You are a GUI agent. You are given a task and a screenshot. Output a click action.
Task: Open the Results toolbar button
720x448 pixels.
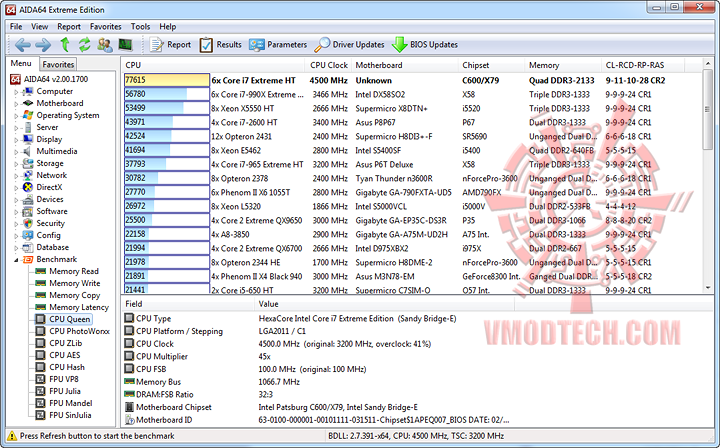220,45
